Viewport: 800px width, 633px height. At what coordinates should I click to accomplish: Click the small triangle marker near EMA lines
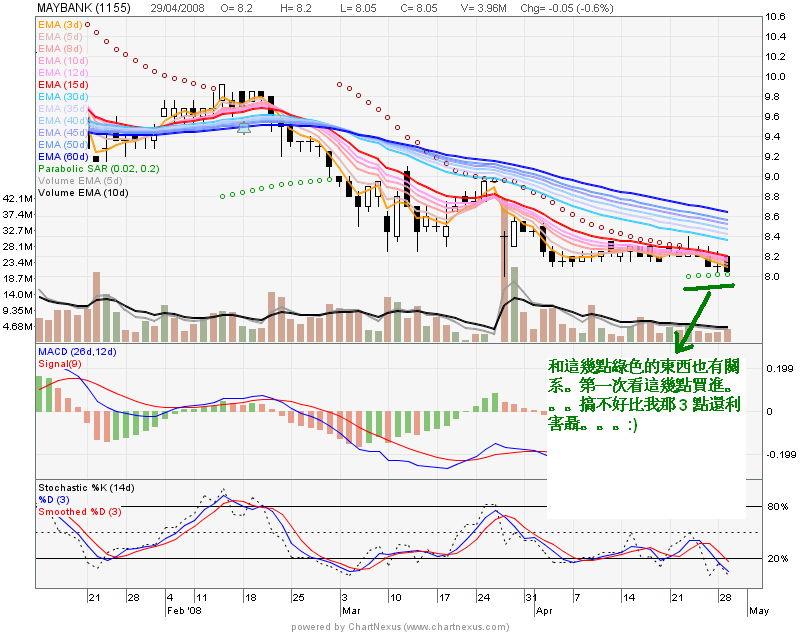244,127
